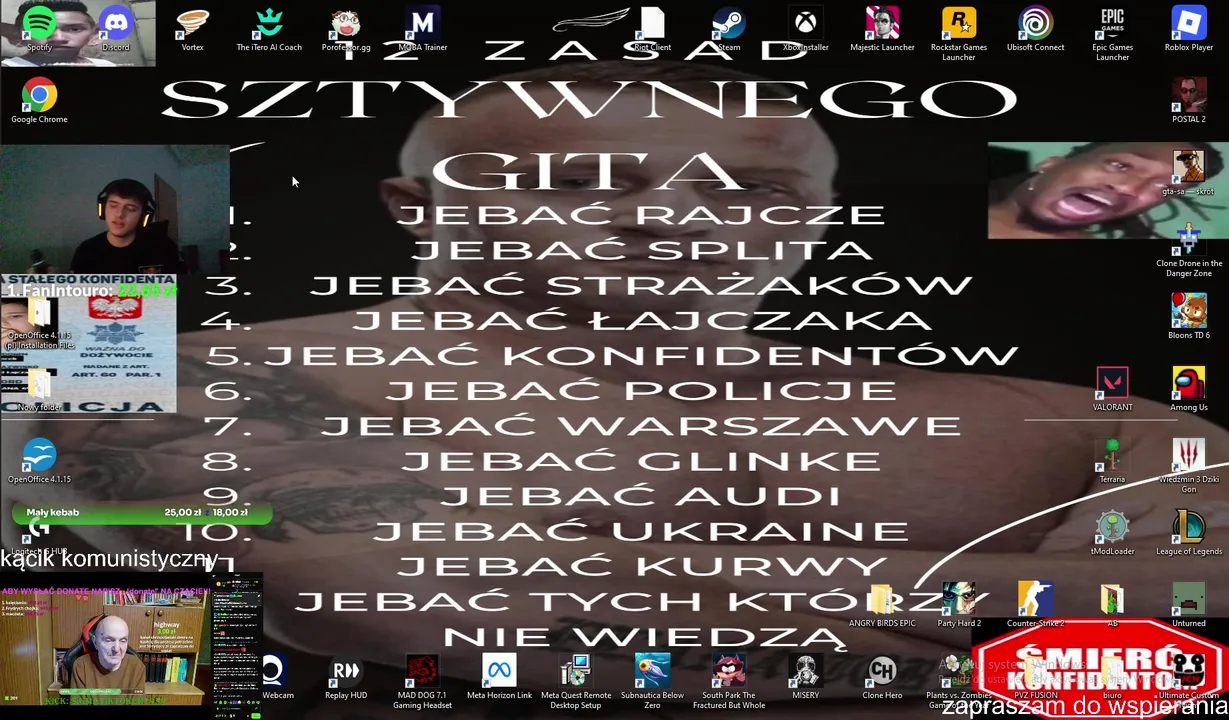Click the 'kącik komunistyczny' caption text

pyautogui.click(x=109, y=559)
